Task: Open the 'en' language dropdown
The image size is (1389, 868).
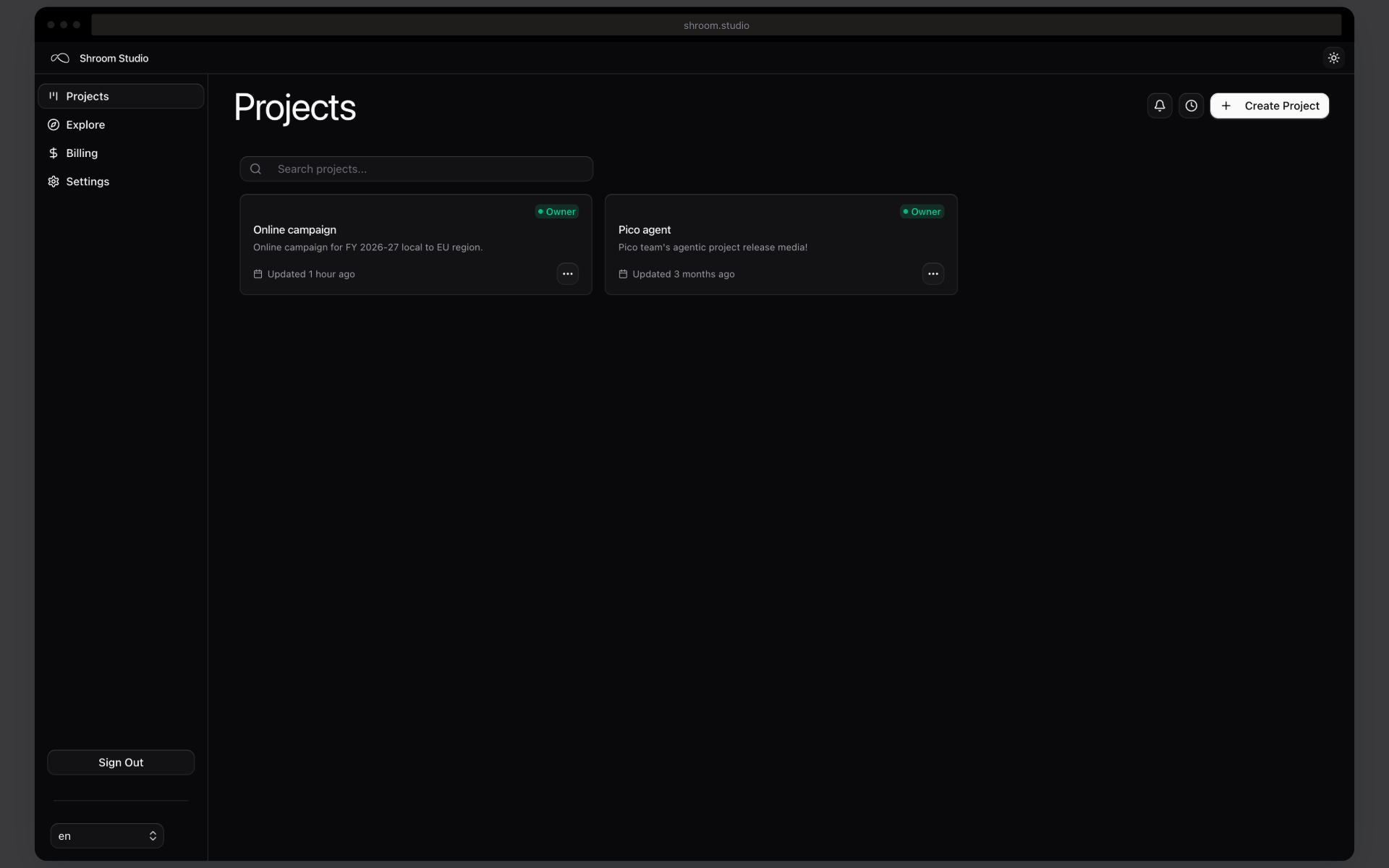Action: coord(107,835)
